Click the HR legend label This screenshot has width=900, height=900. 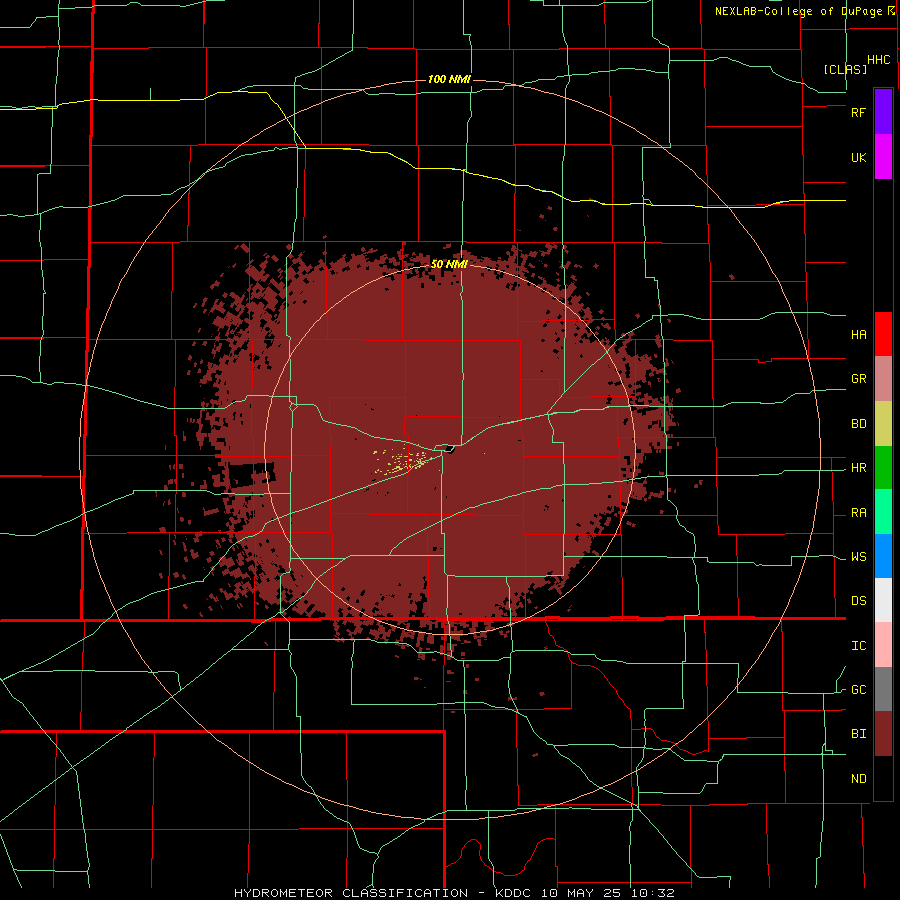(x=858, y=468)
